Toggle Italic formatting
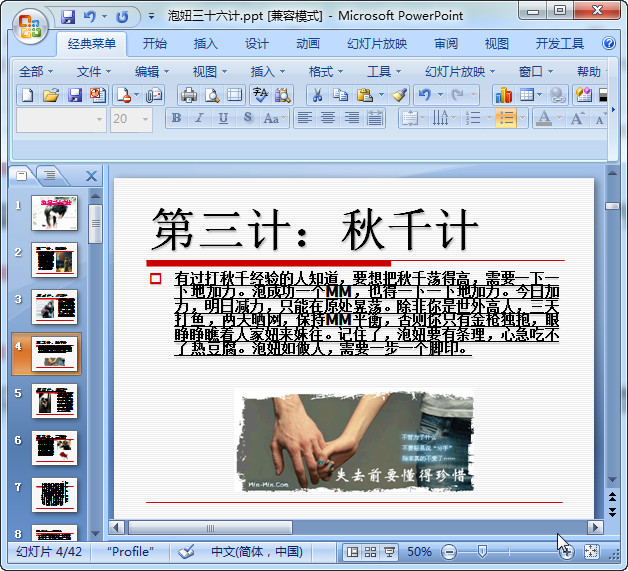Viewport: 628px width, 571px height. 199,118
